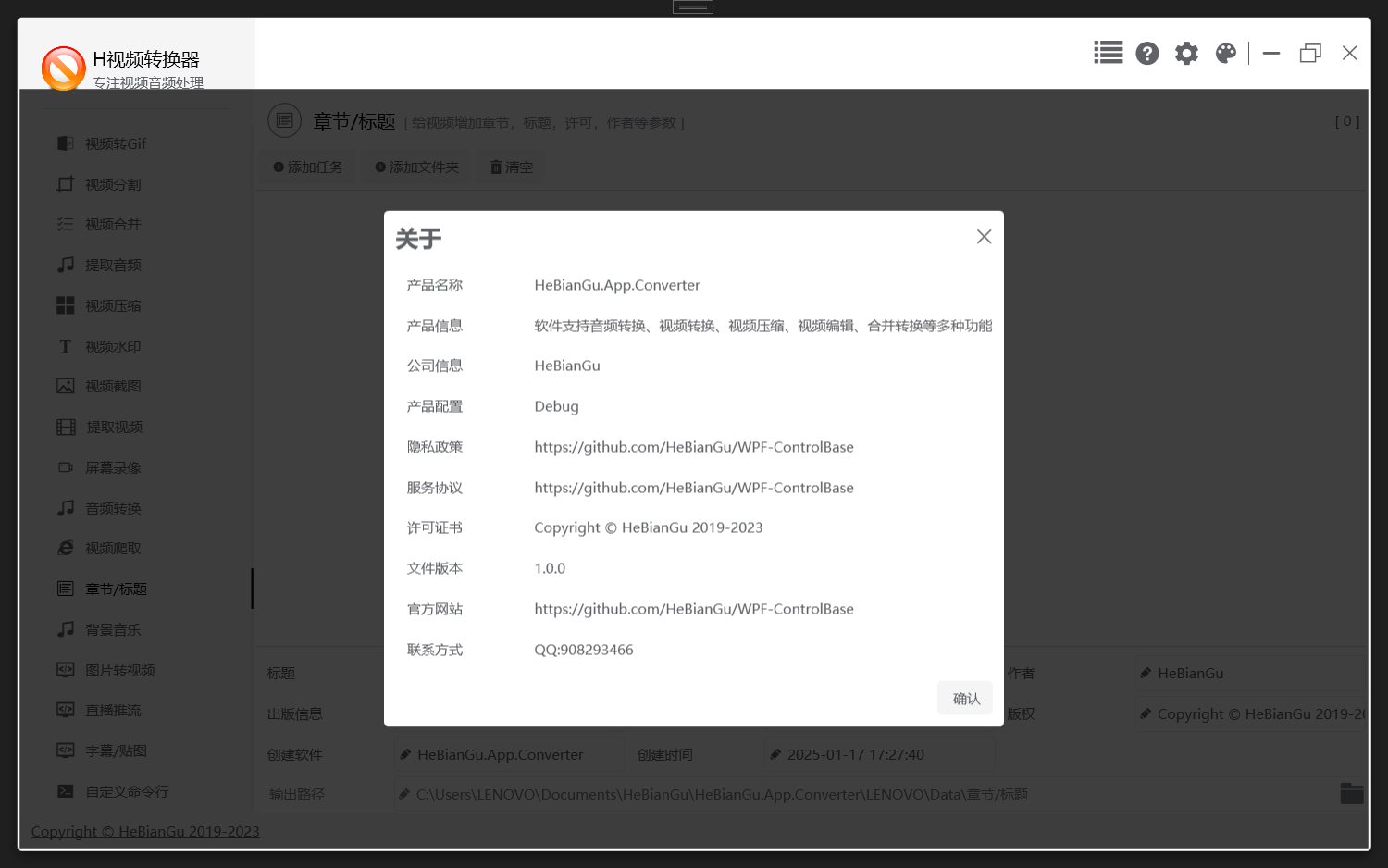
Task: Click the 创建软件 field HeBianGu.App.Converter
Action: click(509, 755)
